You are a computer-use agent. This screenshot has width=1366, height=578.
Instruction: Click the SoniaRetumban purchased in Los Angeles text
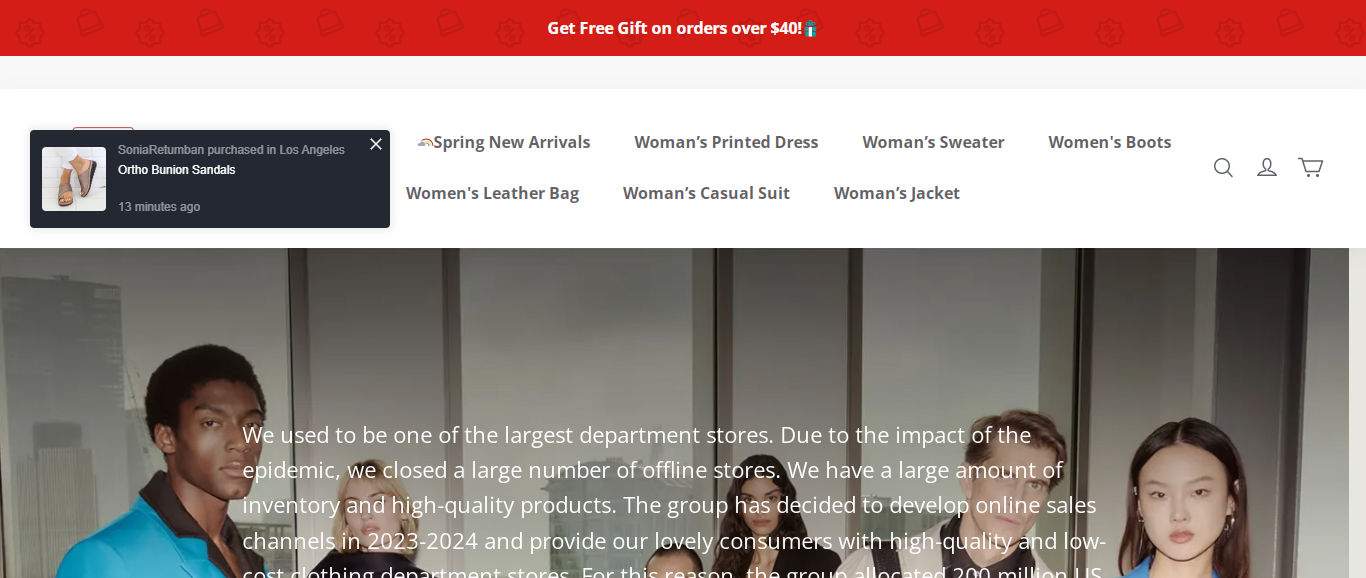click(x=231, y=150)
